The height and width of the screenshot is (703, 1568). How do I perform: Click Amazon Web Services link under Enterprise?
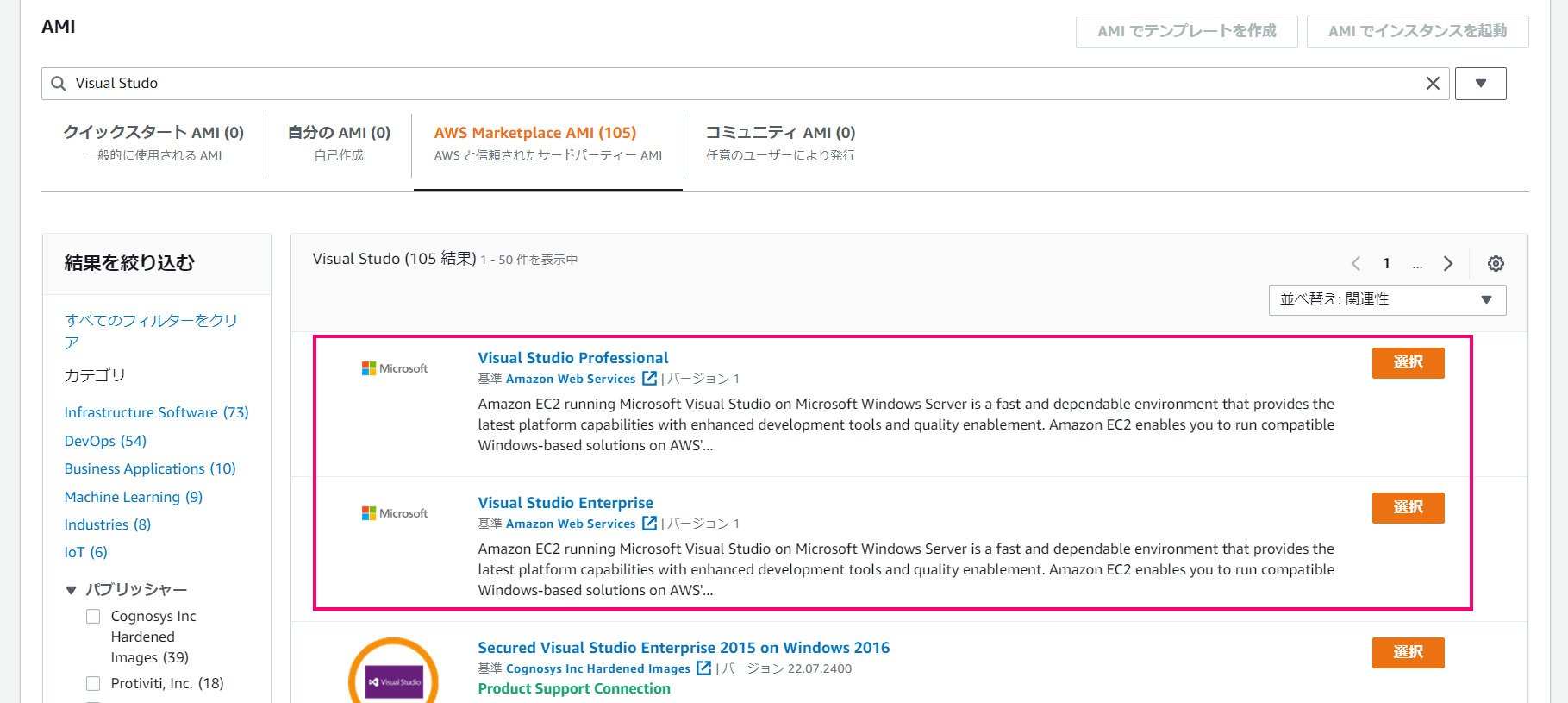point(571,524)
